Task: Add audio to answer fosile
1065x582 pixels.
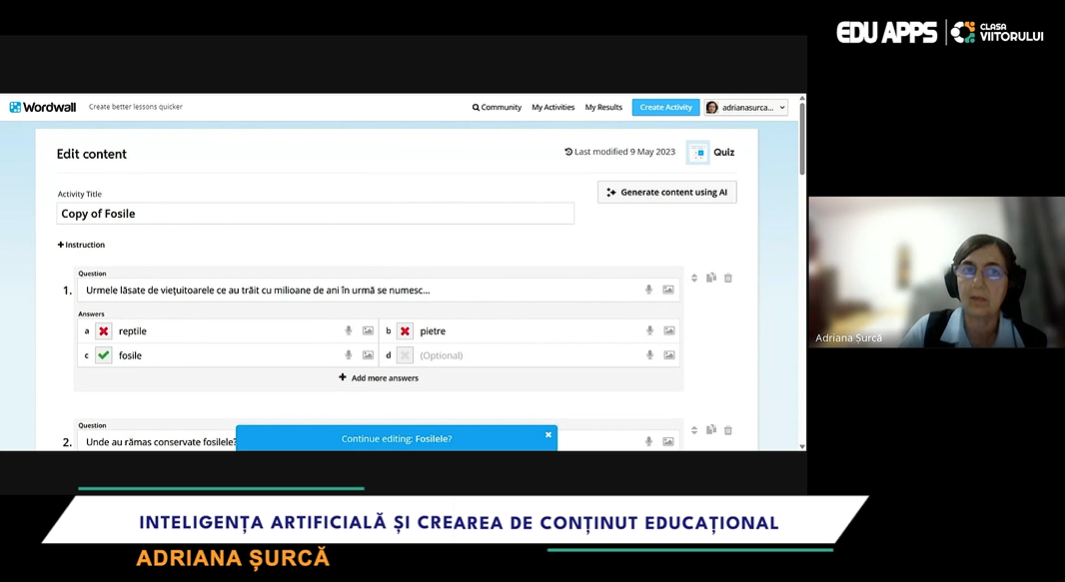Action: (348, 355)
